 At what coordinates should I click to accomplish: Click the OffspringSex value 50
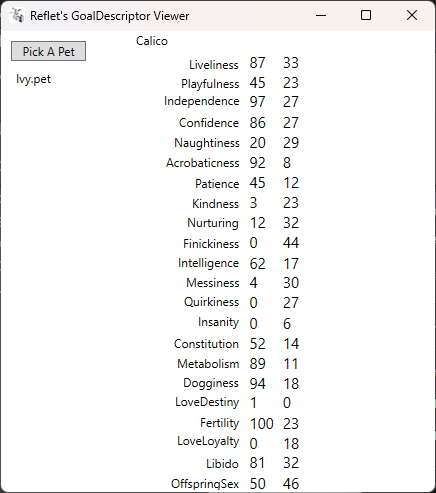click(257, 484)
